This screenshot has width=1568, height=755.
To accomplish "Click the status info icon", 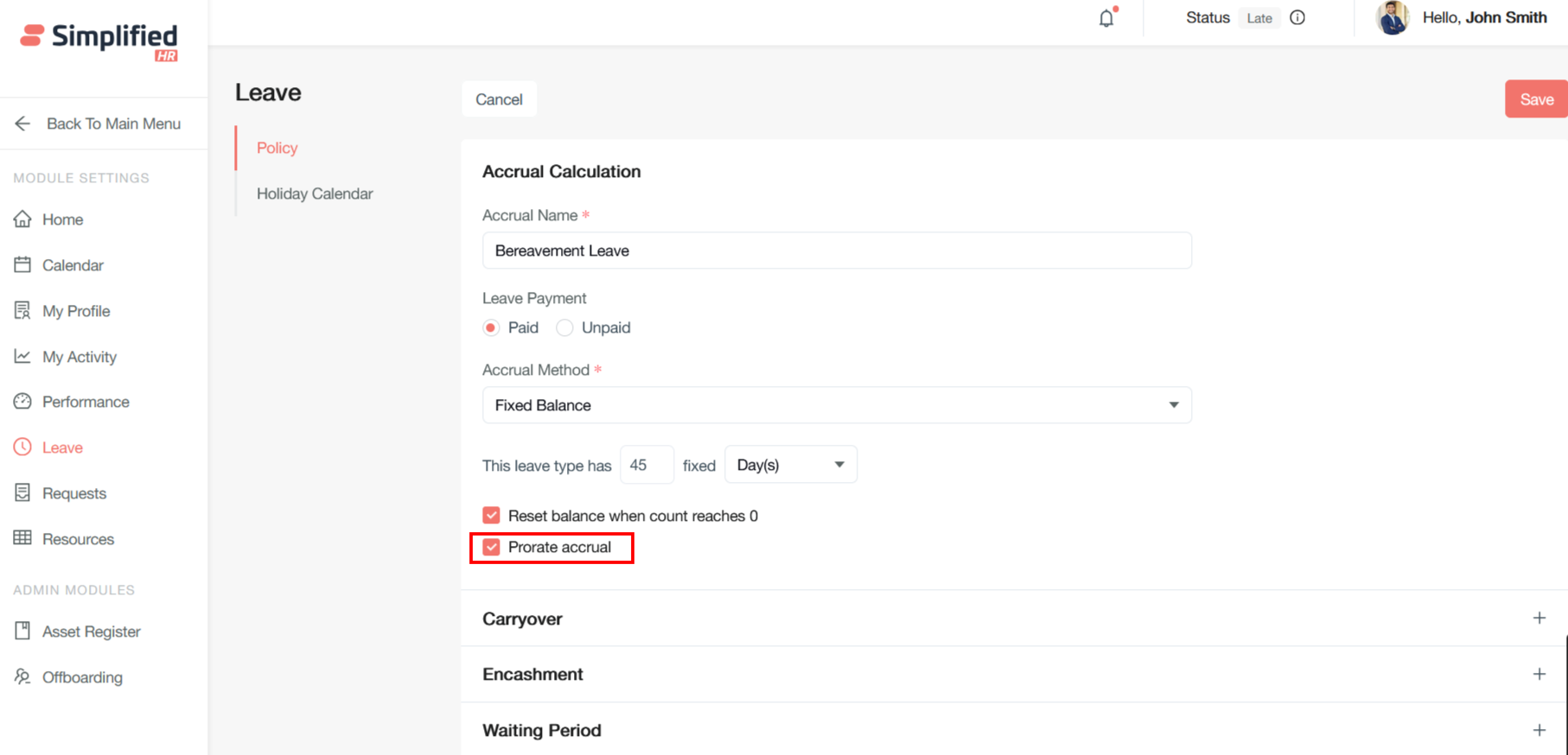I will pyautogui.click(x=1297, y=17).
